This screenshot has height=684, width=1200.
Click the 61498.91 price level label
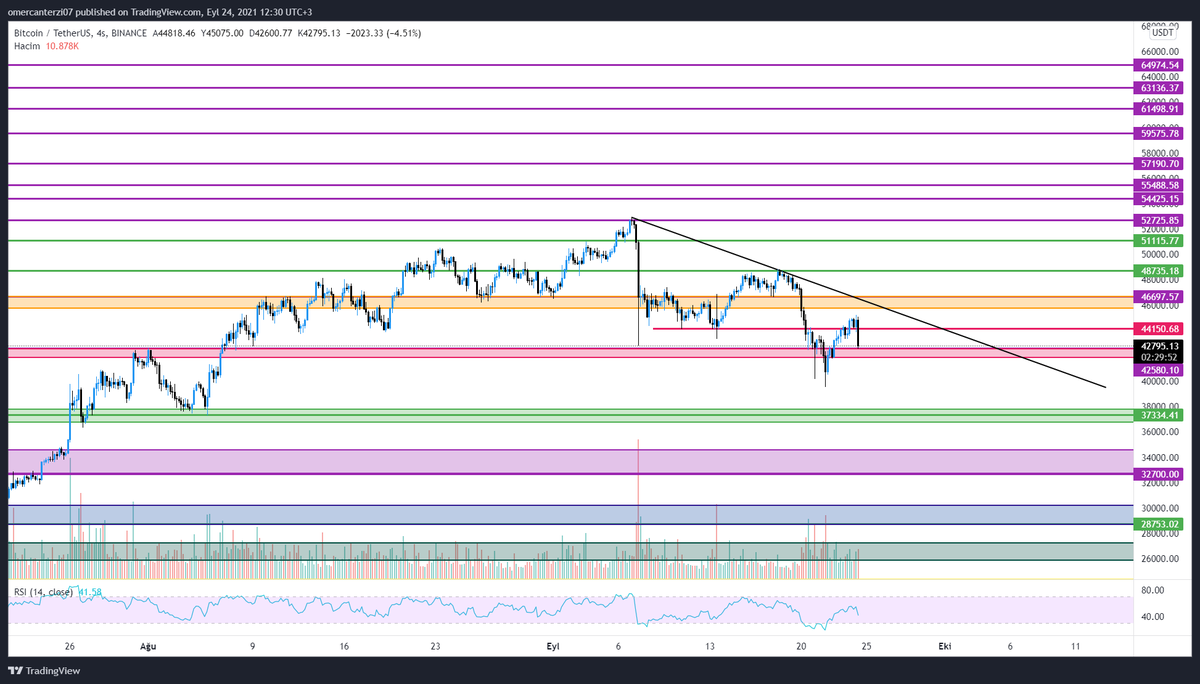1159,109
